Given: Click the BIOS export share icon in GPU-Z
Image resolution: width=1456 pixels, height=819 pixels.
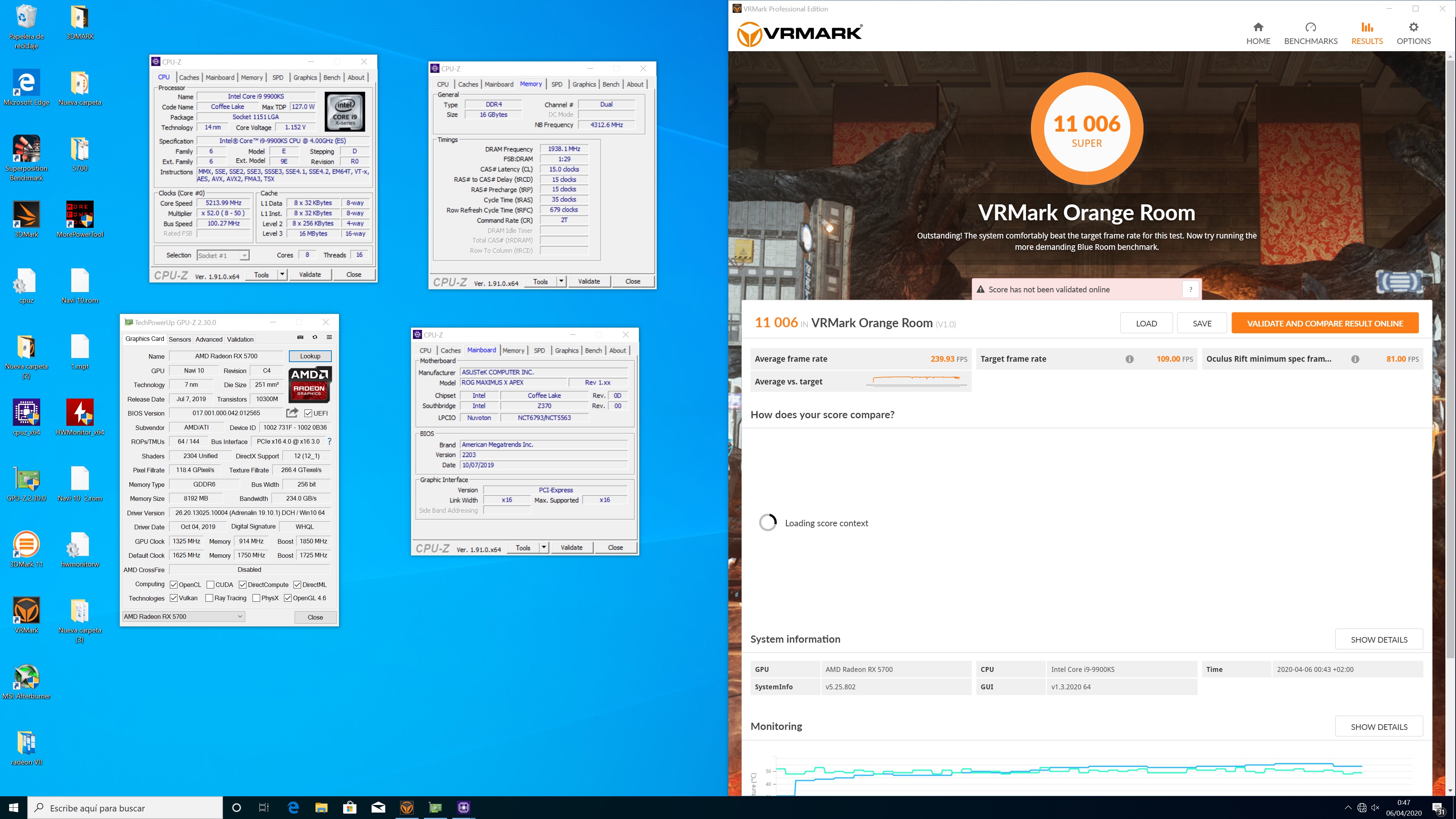Looking at the screenshot, I should [292, 413].
